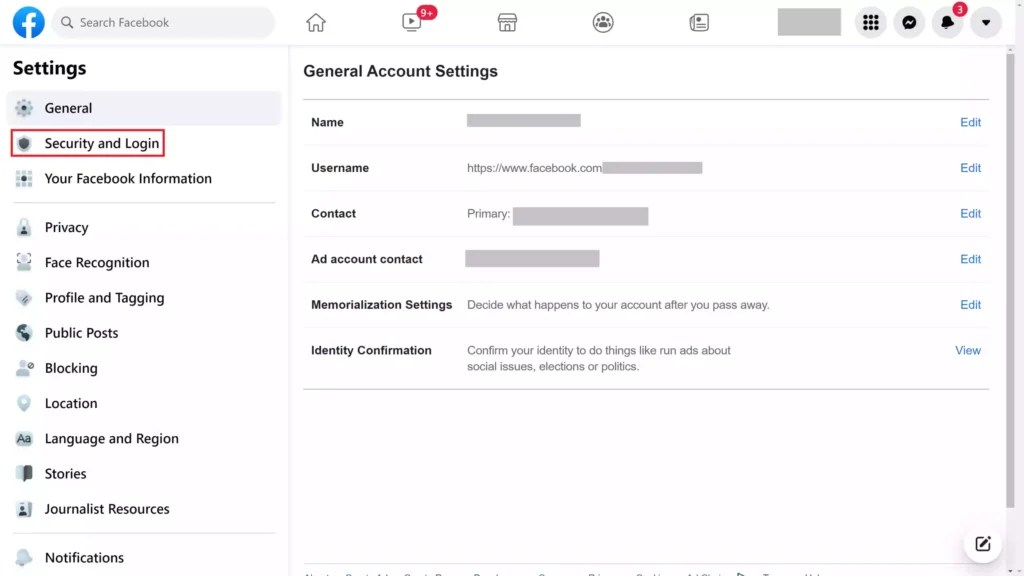Image resolution: width=1024 pixels, height=576 pixels.
Task: Open the compose pencil icon at bottom right
Action: pos(981,543)
